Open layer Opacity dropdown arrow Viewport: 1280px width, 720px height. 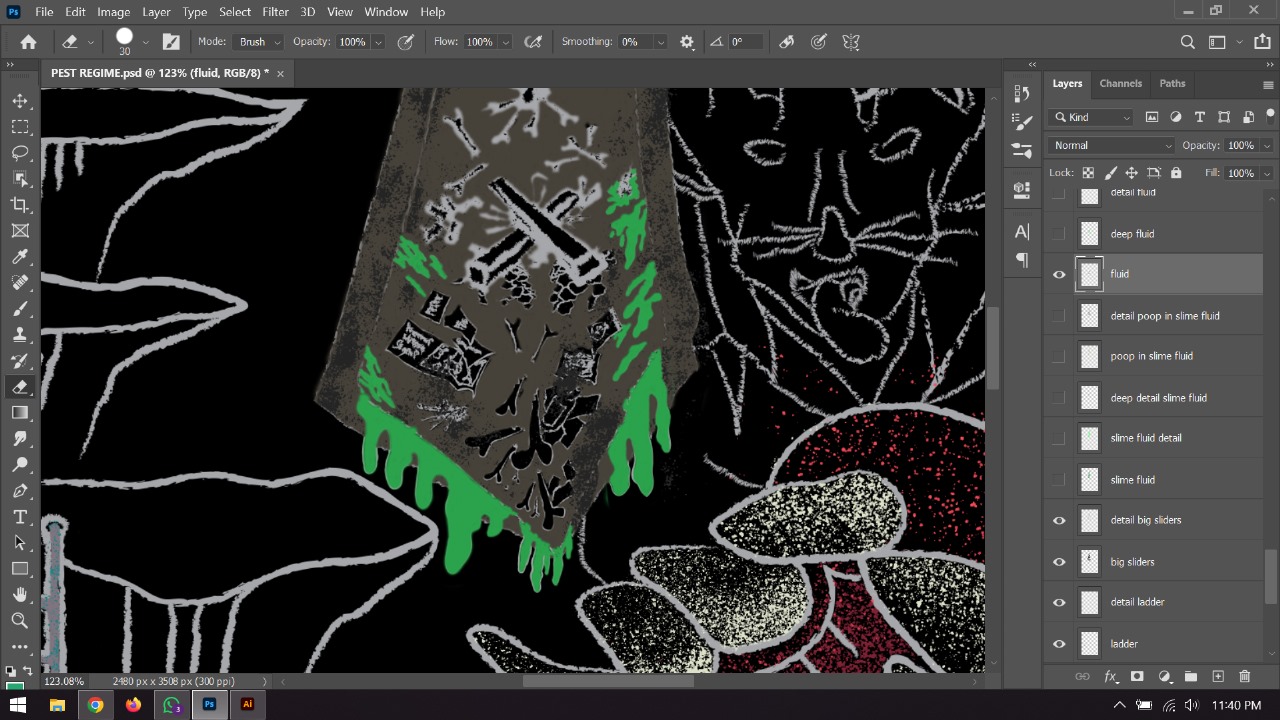click(1267, 146)
